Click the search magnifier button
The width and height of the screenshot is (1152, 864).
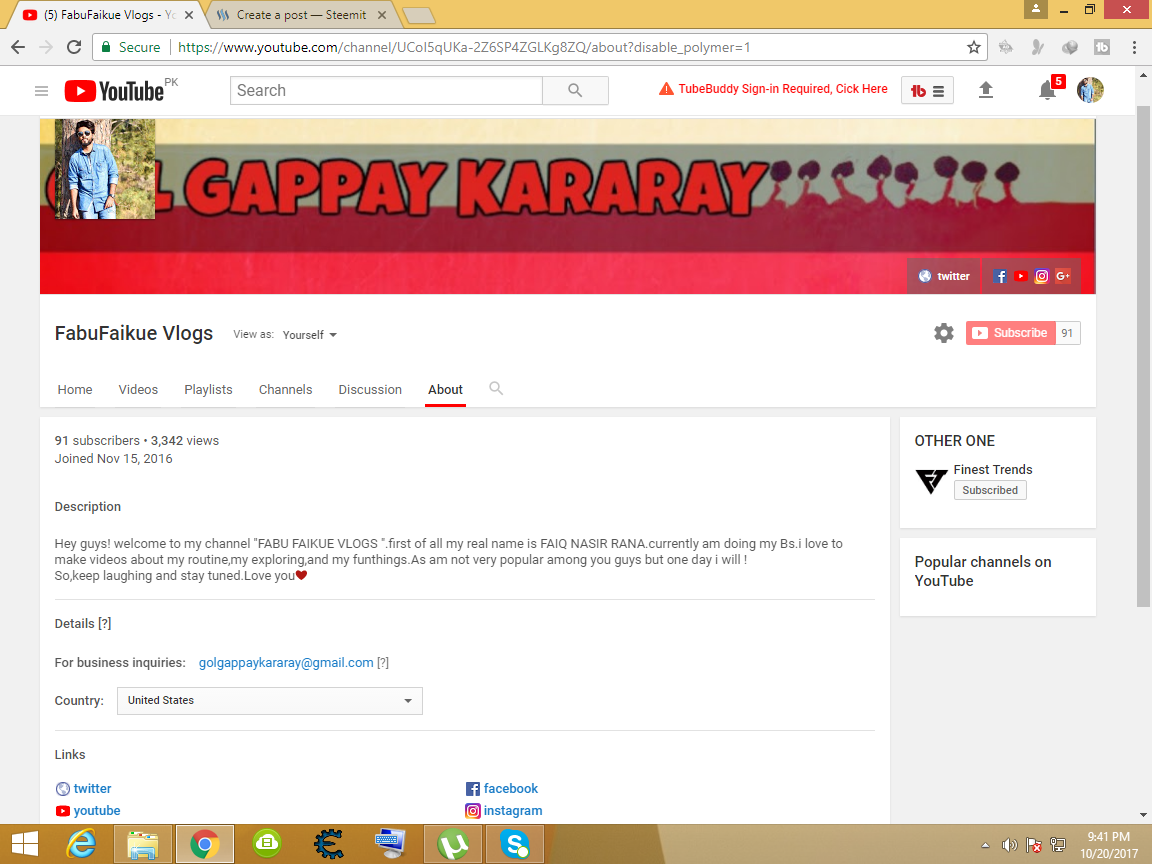575,90
